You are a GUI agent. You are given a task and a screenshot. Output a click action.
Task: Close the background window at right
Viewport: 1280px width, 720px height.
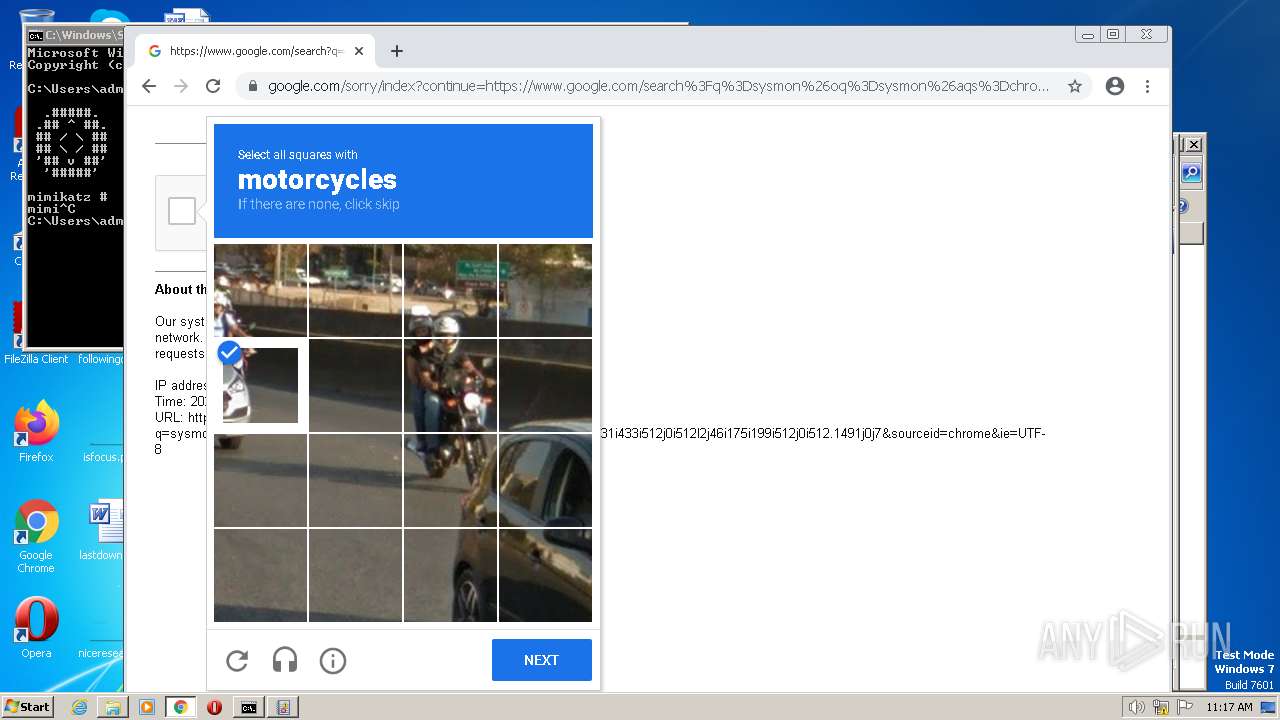click(1193, 144)
